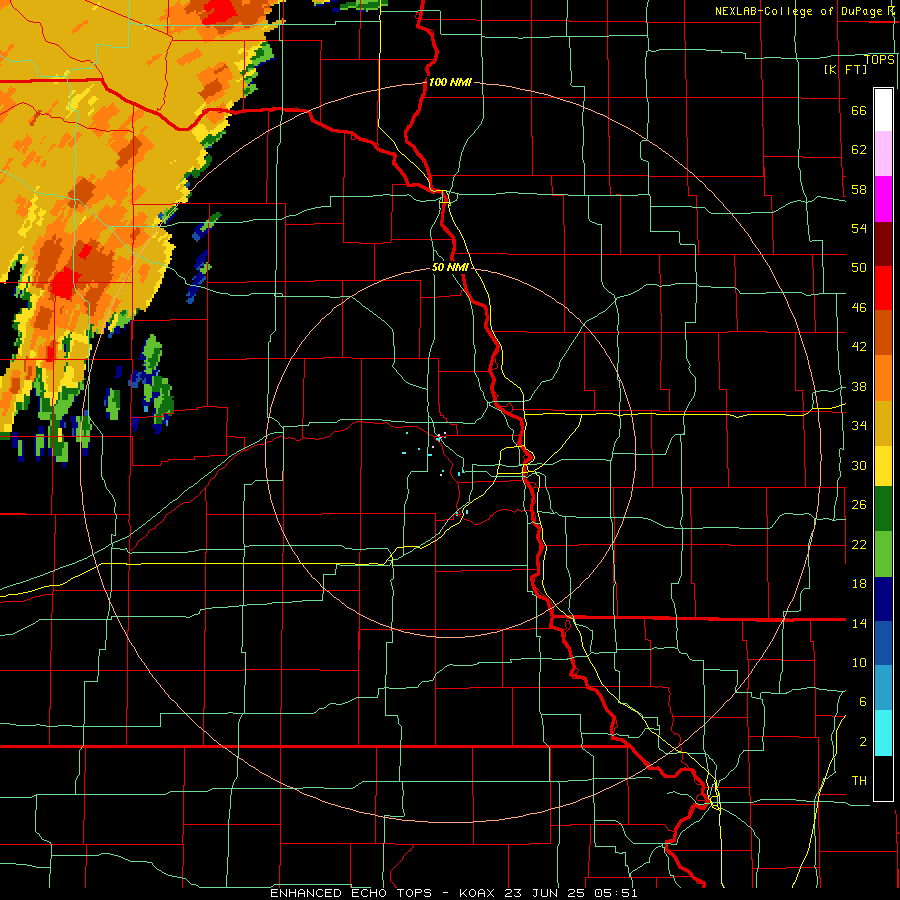Screen dimensions: 900x900
Task: Click the dark green legend band
Action: tap(883, 509)
